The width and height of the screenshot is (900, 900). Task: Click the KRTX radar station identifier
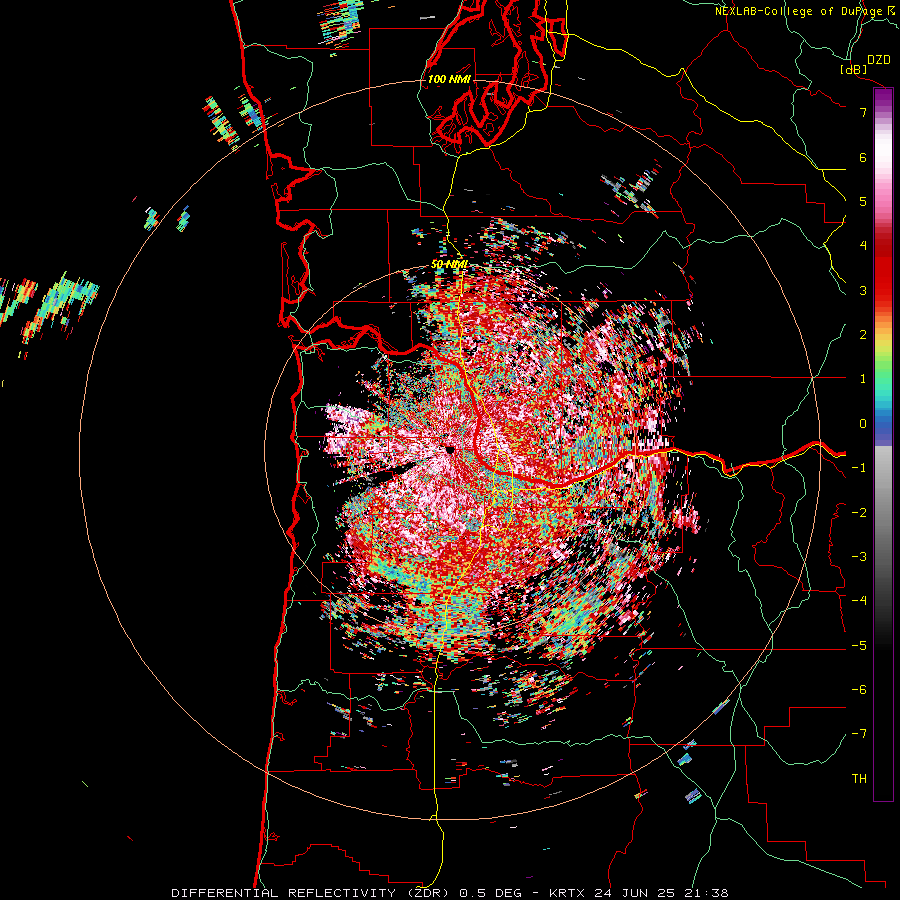tap(567, 893)
